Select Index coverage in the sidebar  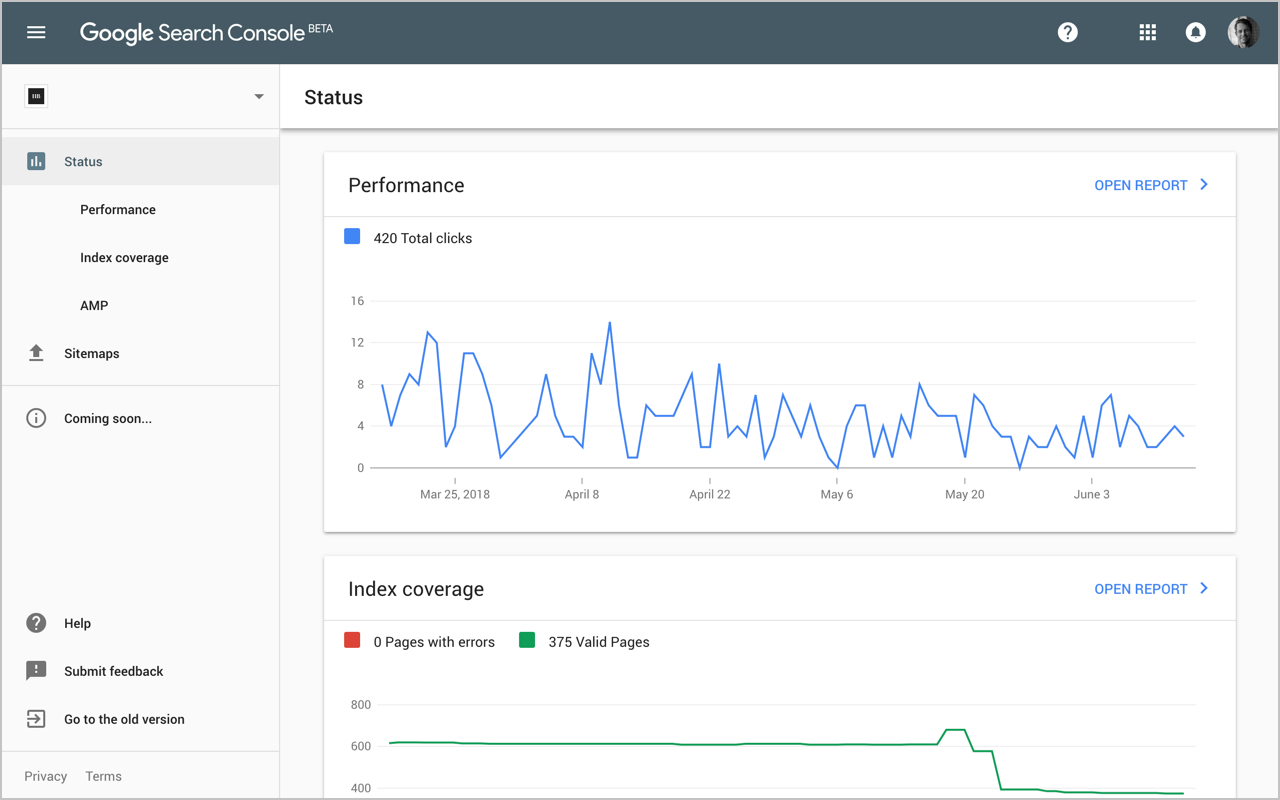(x=124, y=258)
